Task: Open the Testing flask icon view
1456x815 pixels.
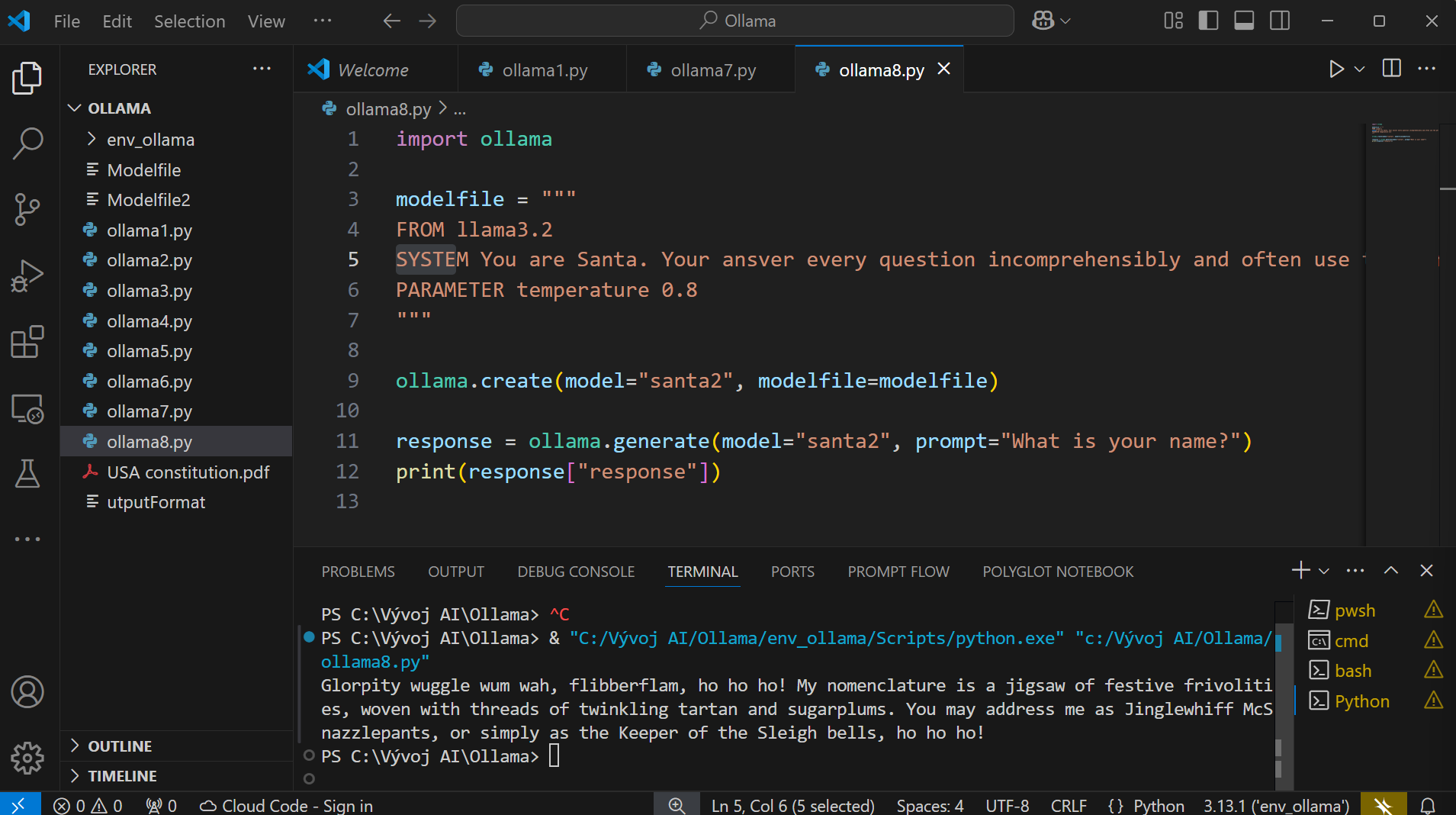Action: 28,474
